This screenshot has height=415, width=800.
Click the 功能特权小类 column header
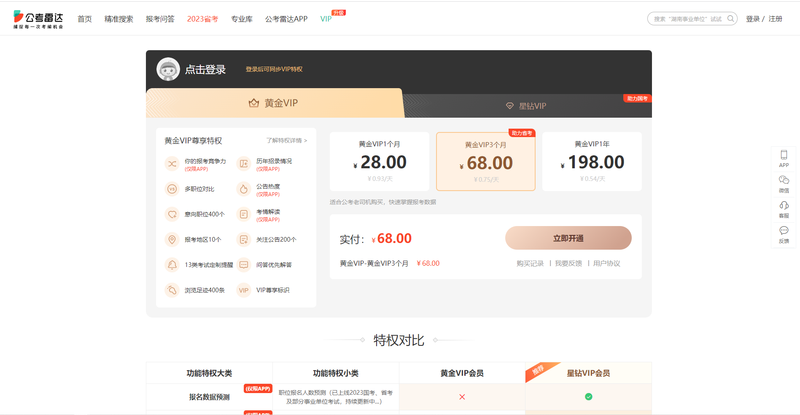(336, 373)
